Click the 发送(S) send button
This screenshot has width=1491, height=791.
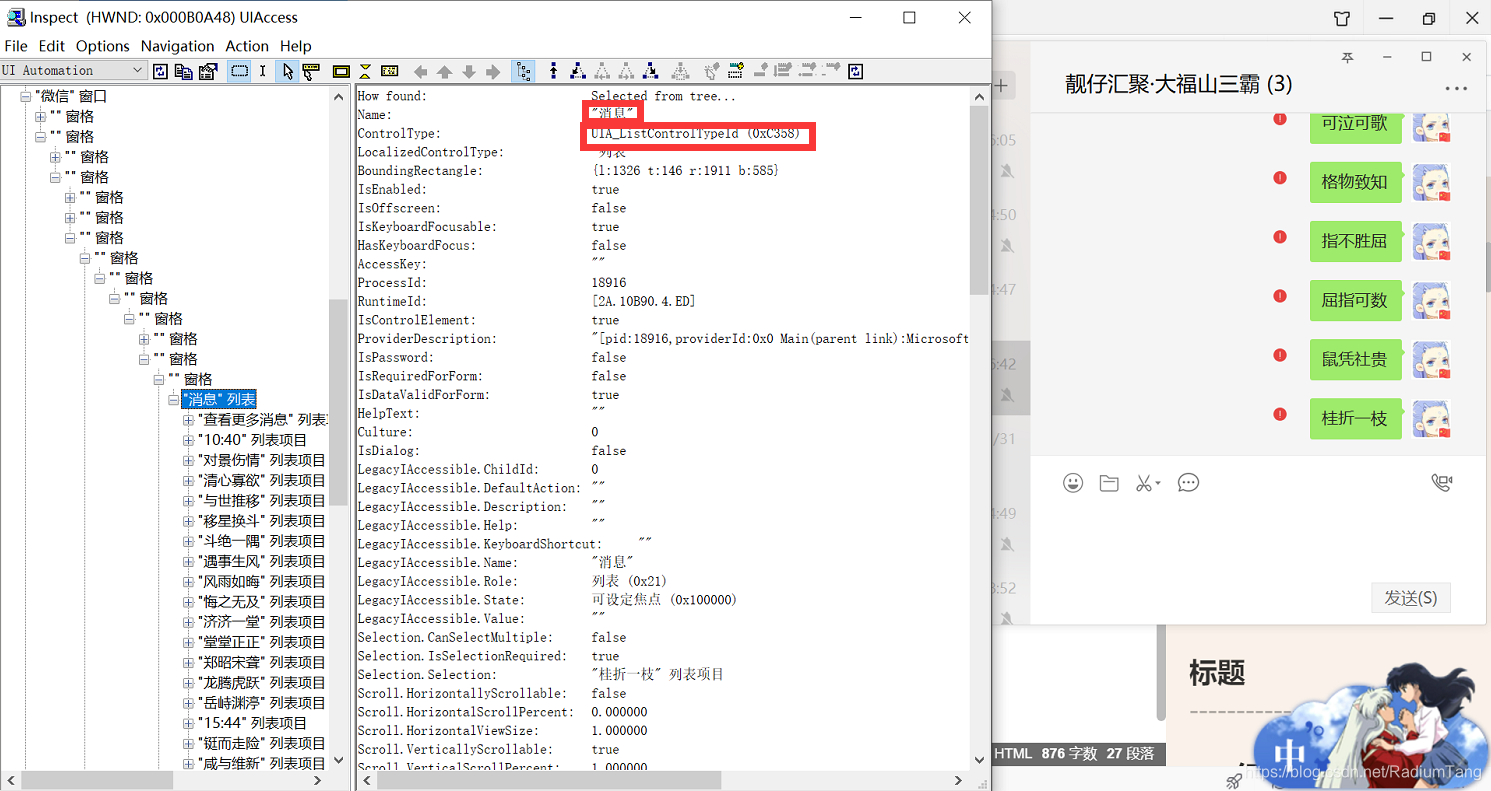click(1411, 598)
